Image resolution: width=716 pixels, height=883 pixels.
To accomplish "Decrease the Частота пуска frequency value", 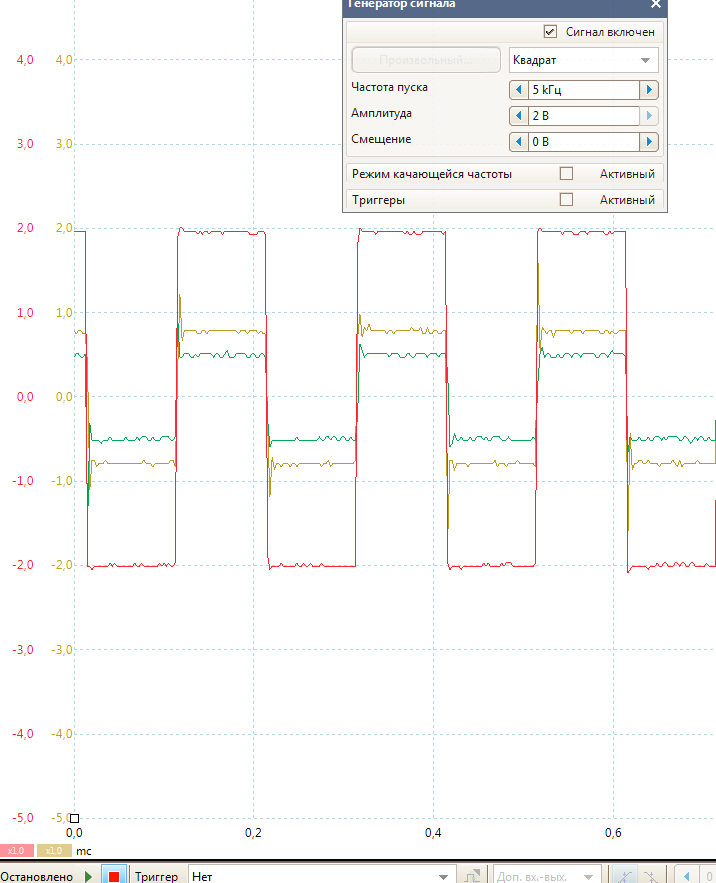I will pos(518,90).
